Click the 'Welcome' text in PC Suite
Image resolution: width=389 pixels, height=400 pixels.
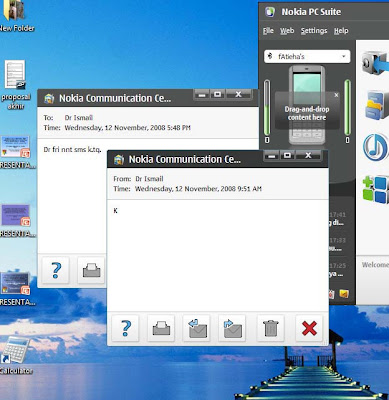tap(375, 265)
